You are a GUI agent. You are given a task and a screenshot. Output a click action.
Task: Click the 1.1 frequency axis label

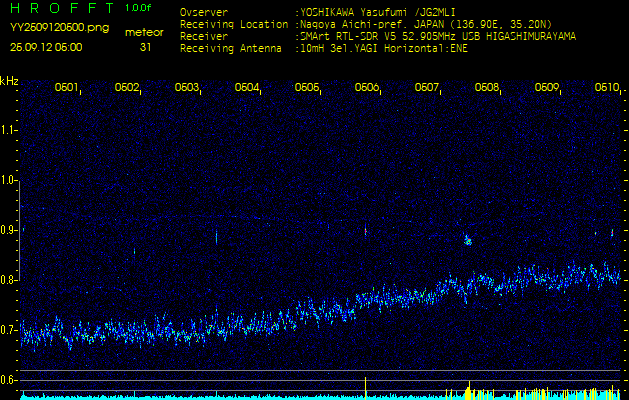pyautogui.click(x=9, y=130)
